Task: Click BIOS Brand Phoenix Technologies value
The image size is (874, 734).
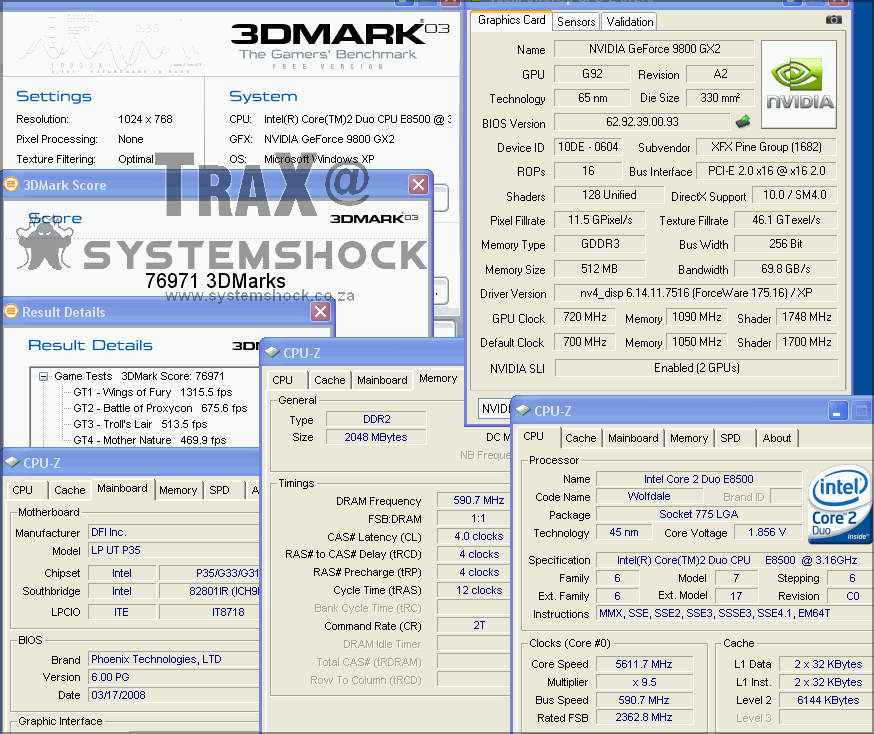Action: (174, 659)
